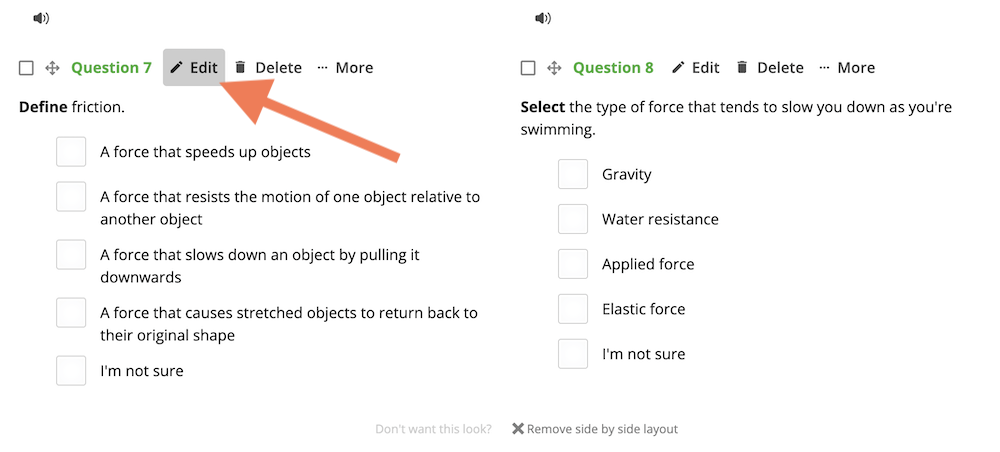This screenshot has height=452, width=1000.
Task: Tick the Question 8 selection checkbox
Action: pyautogui.click(x=528, y=68)
